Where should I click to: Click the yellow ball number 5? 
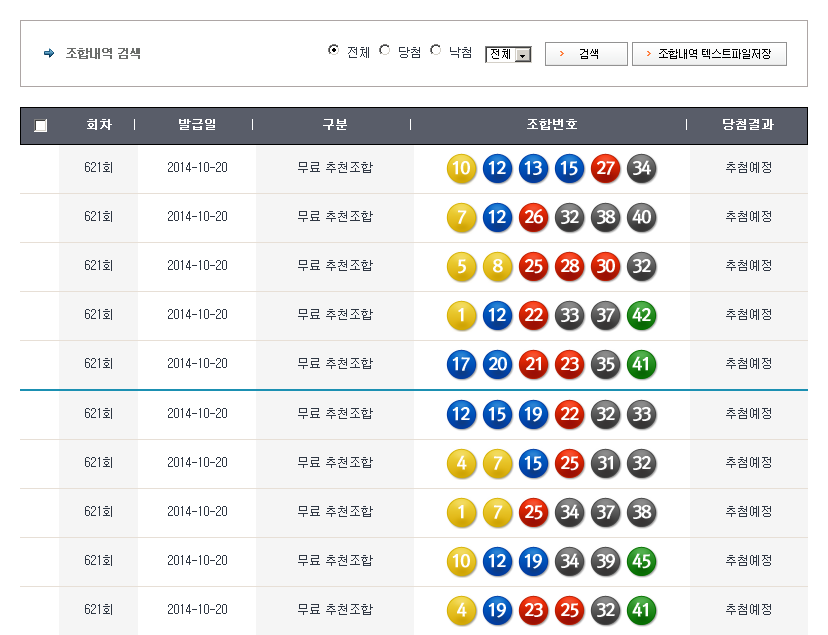pyautogui.click(x=461, y=266)
